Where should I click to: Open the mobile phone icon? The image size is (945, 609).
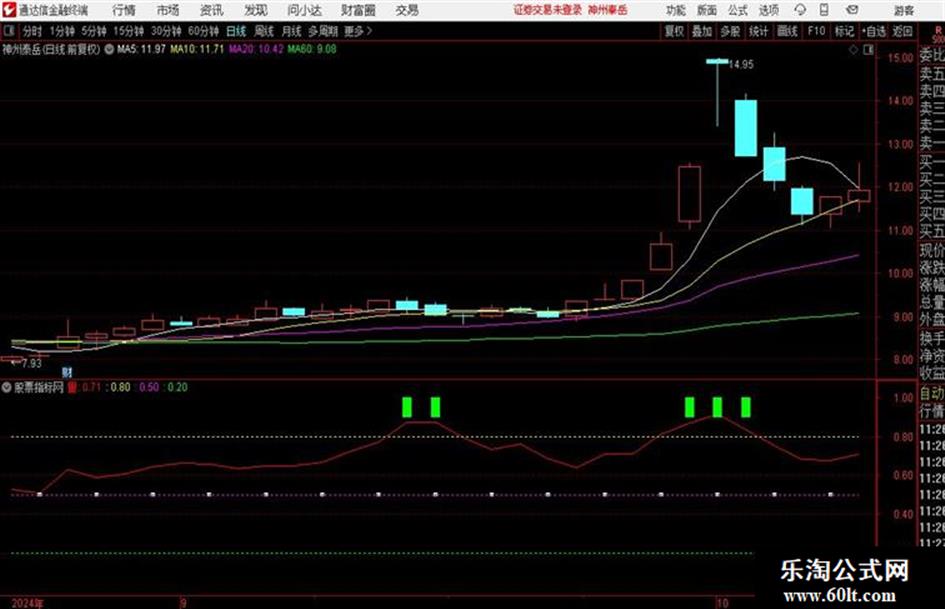(824, 10)
